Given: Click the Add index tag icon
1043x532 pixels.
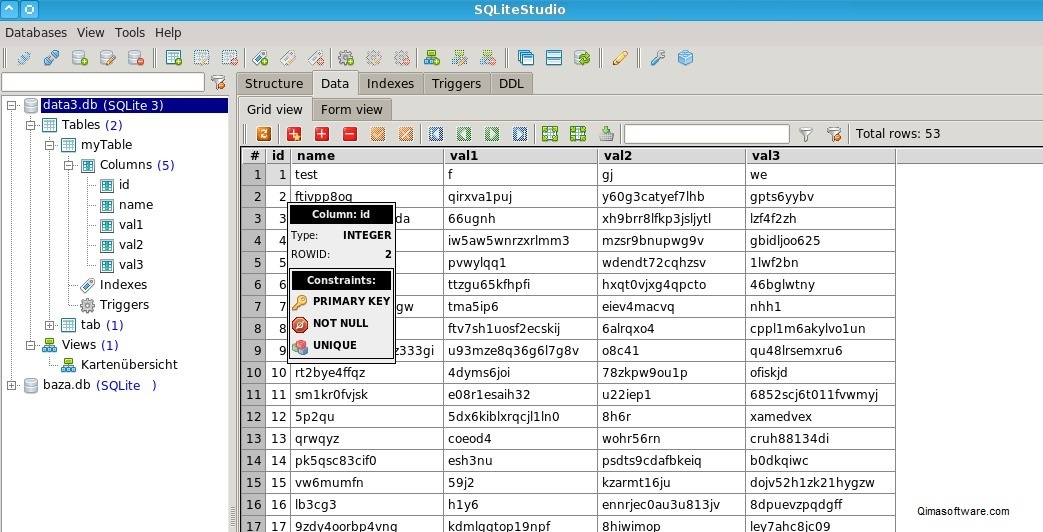Looking at the screenshot, I should tap(260, 59).
